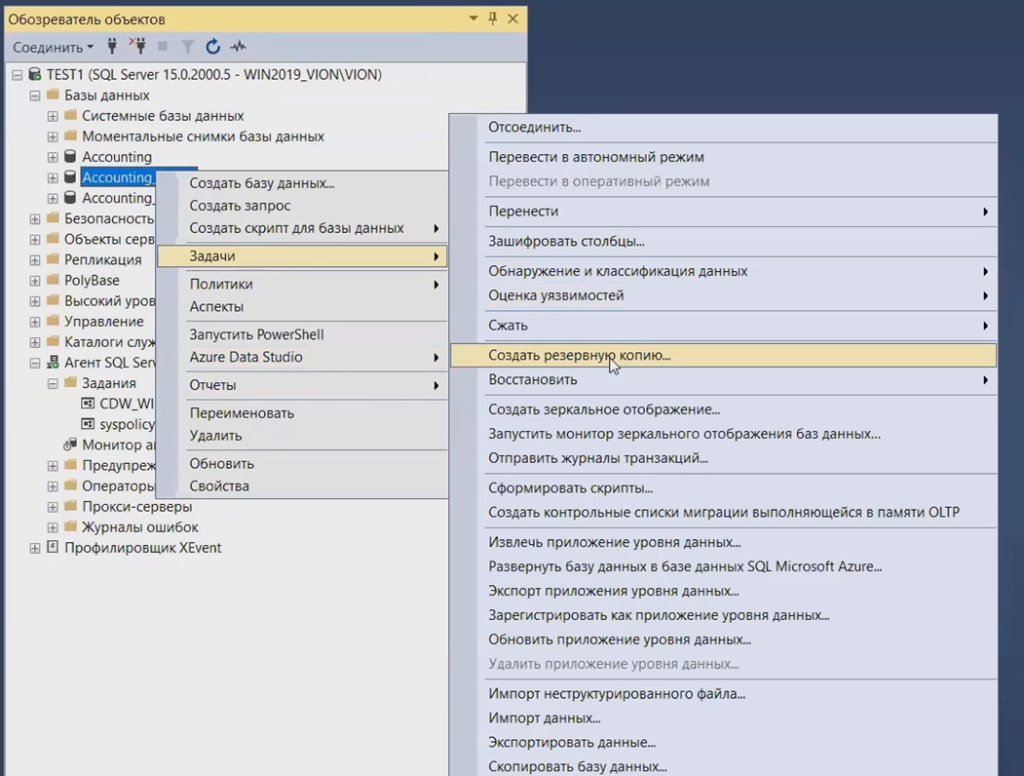Collapse the Задания folder node
Viewport: 1024px width, 776px height.
53,383
